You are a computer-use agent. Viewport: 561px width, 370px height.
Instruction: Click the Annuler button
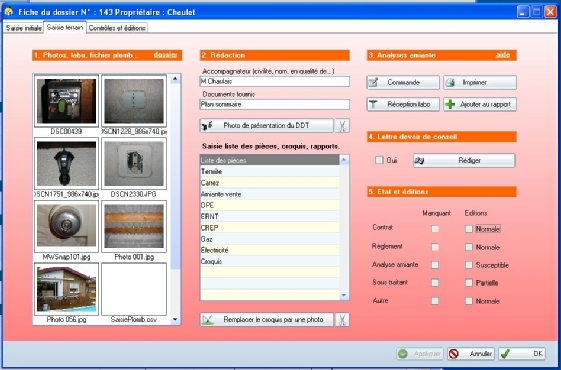click(x=471, y=354)
